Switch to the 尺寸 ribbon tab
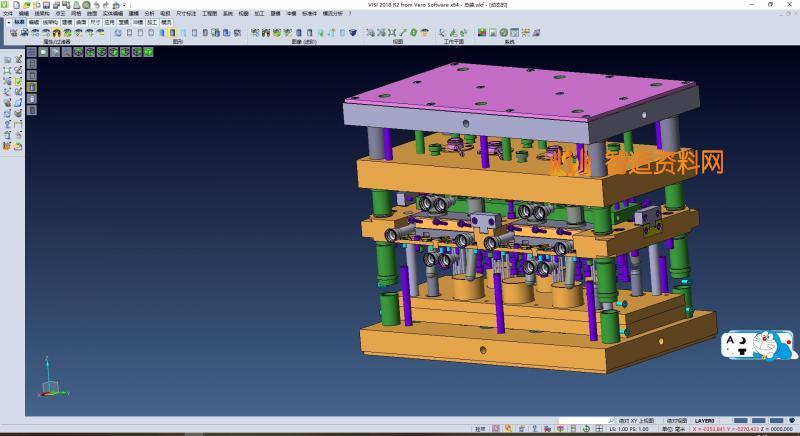The image size is (800, 436). point(94,21)
